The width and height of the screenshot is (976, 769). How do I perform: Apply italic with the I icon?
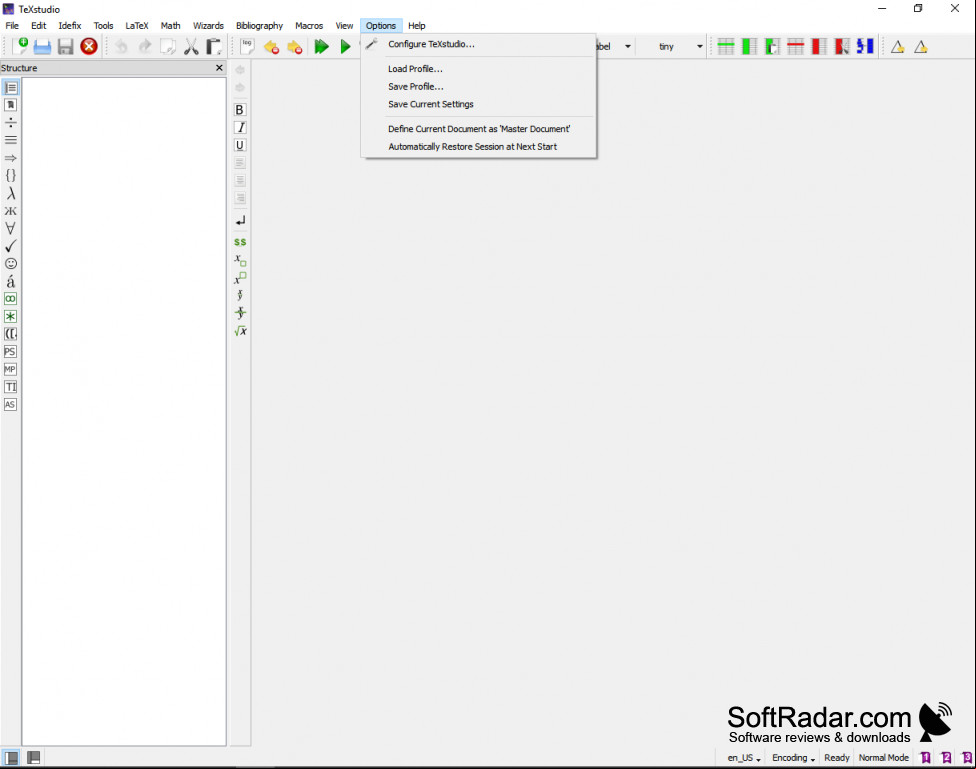[240, 128]
